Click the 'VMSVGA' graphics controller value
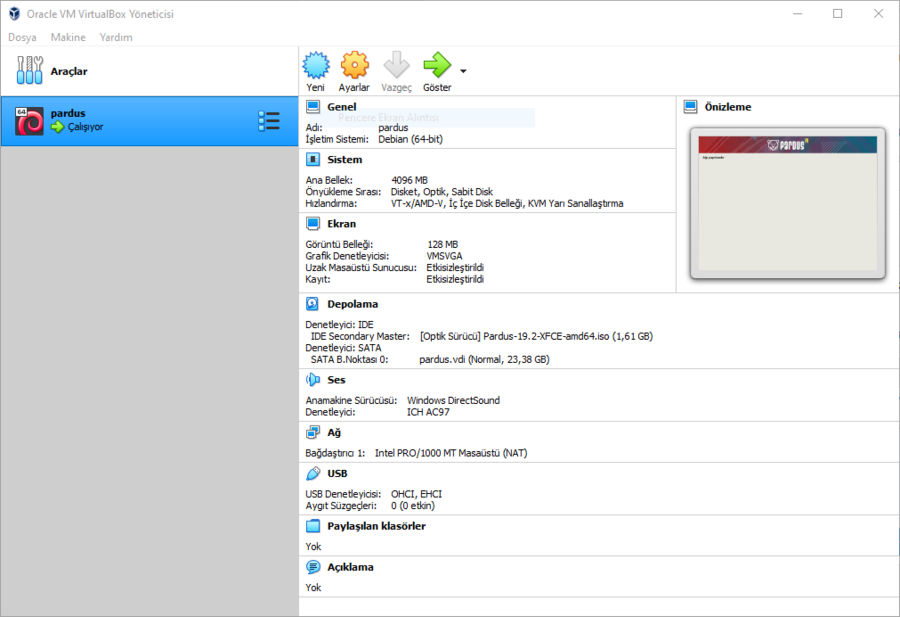This screenshot has width=900, height=617. [444, 256]
